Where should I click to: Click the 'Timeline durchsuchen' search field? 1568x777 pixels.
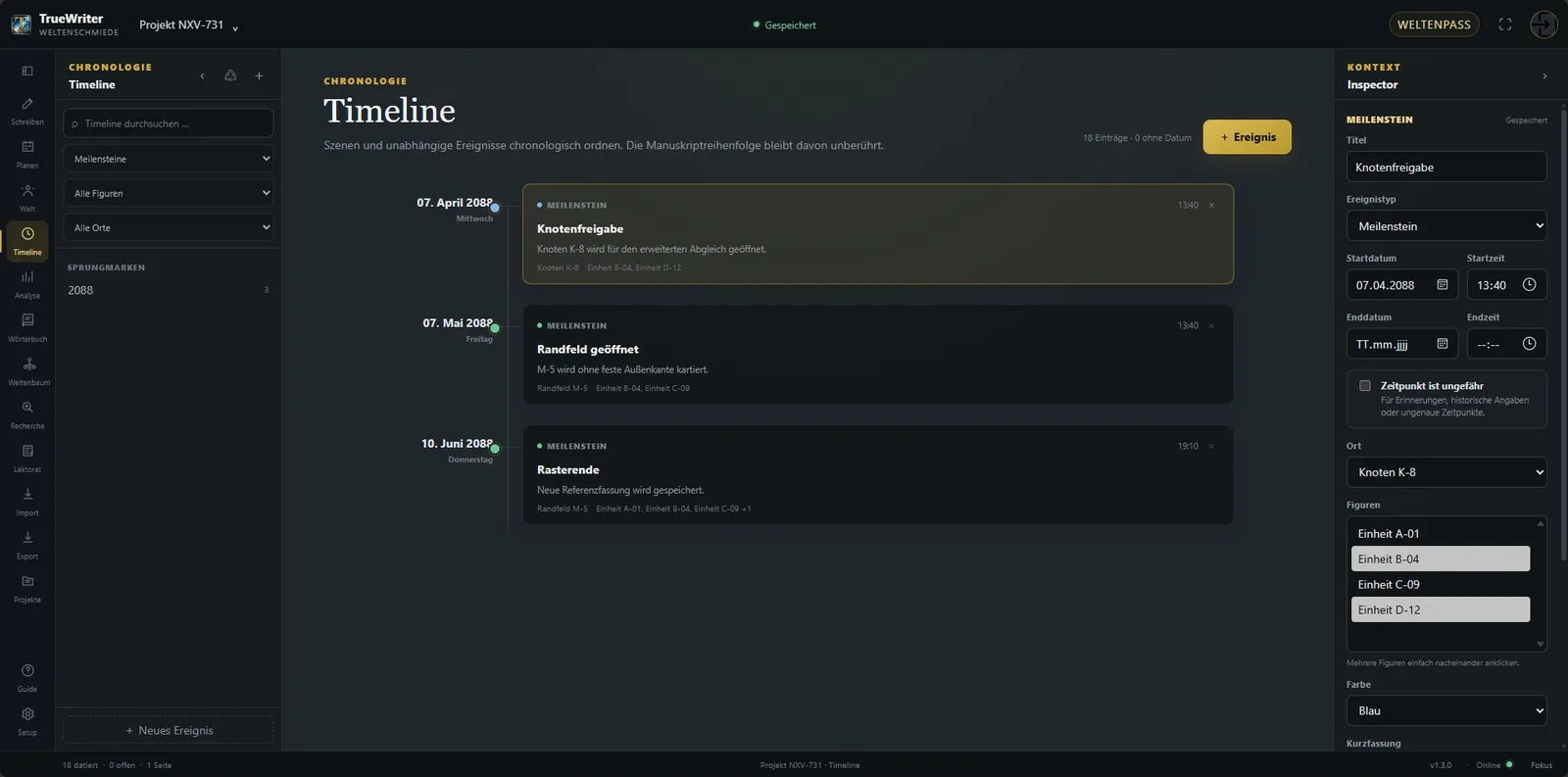[169, 123]
